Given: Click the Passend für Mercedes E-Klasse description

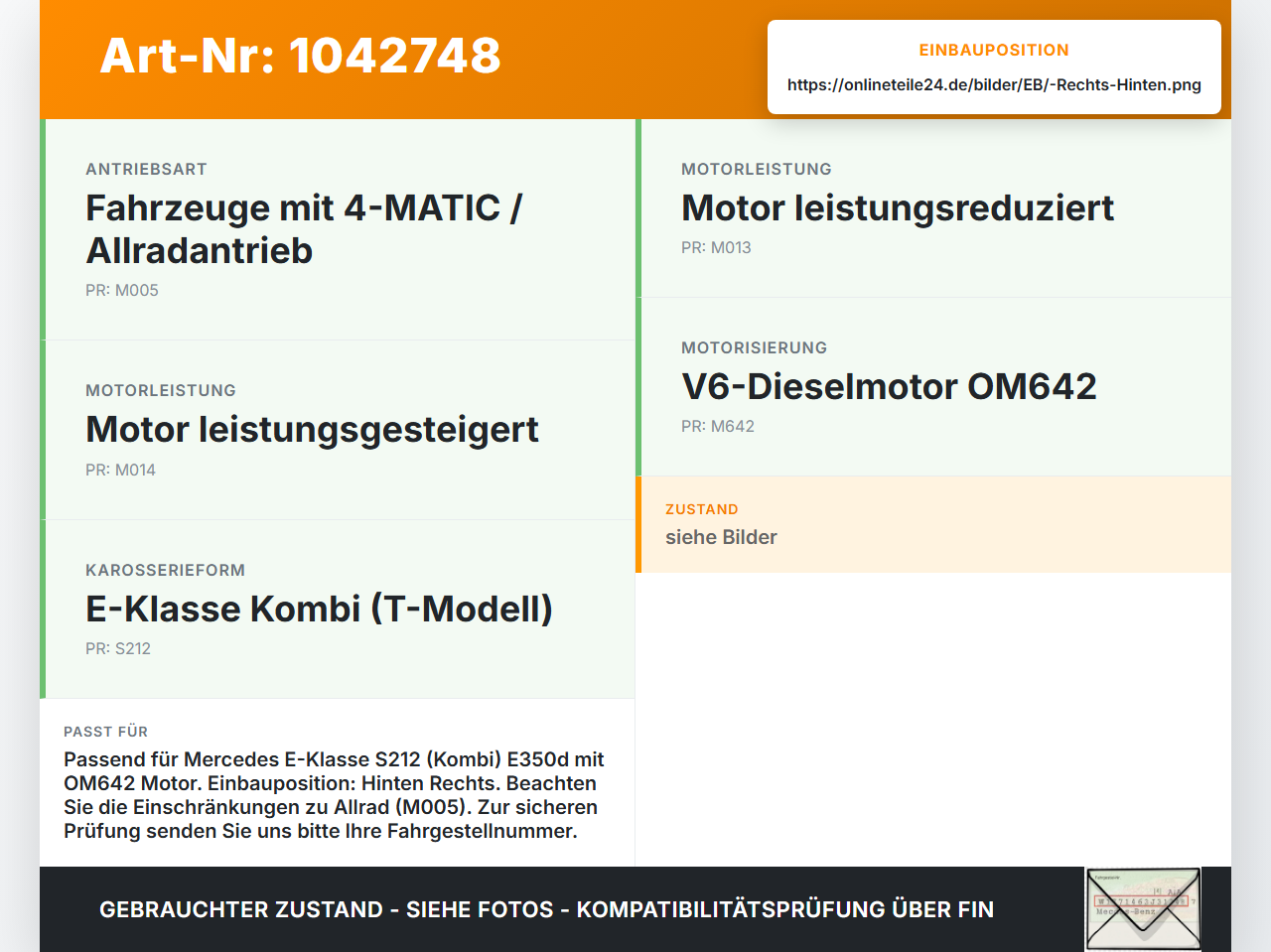Looking at the screenshot, I should coord(334,795).
